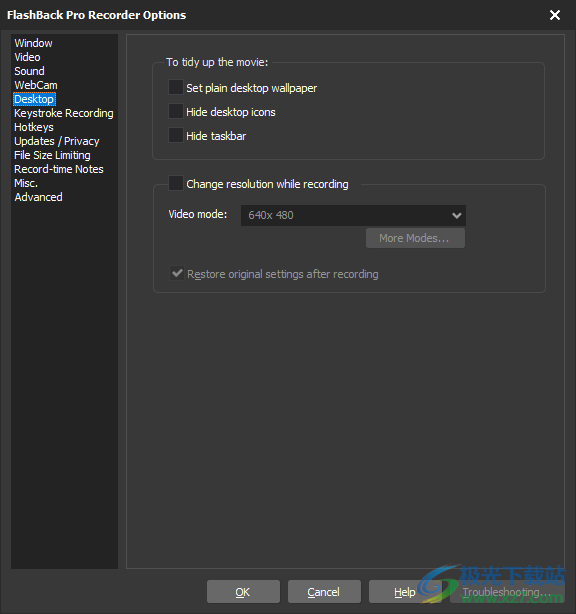Enable Set plain desktop wallpaper
Image resolution: width=576 pixels, height=614 pixels.
tap(176, 87)
